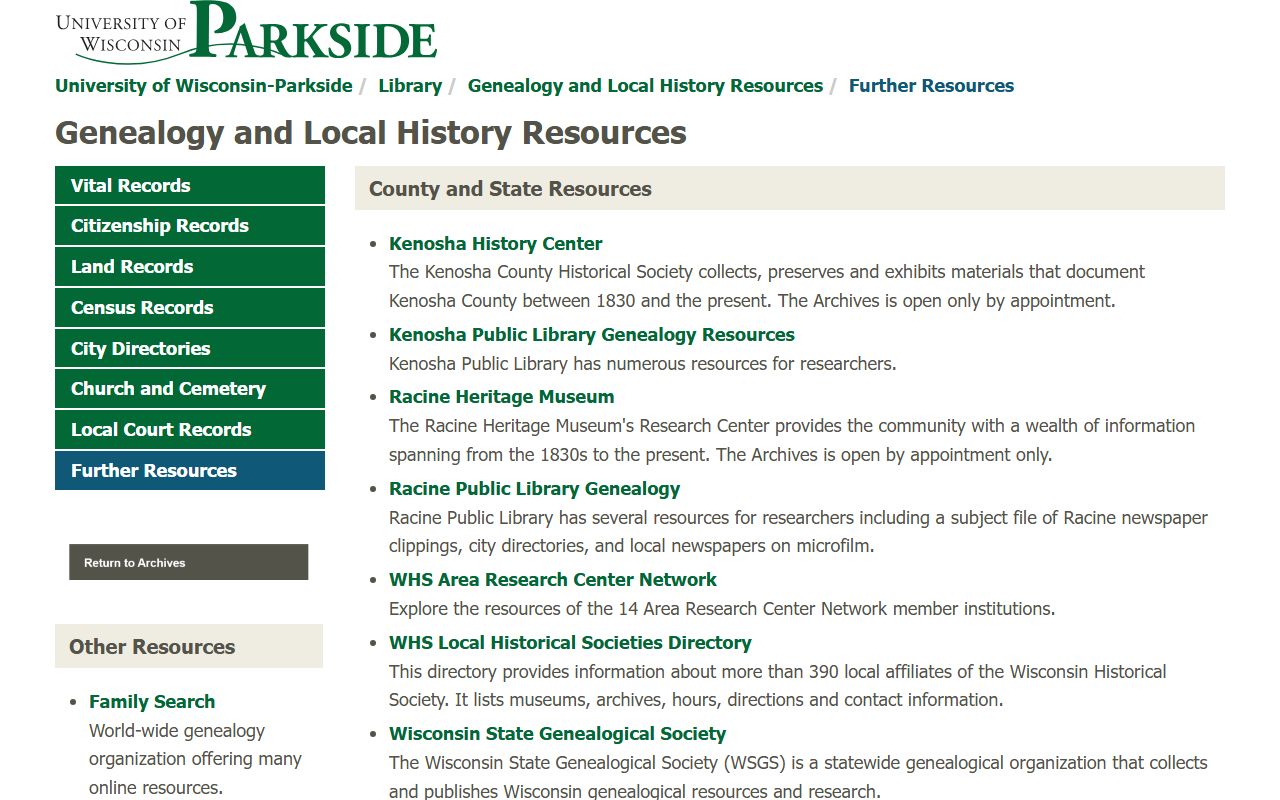Click 'World-wide genealogy organization' description text
Viewport: 1280px width, 800px height.
(195, 759)
